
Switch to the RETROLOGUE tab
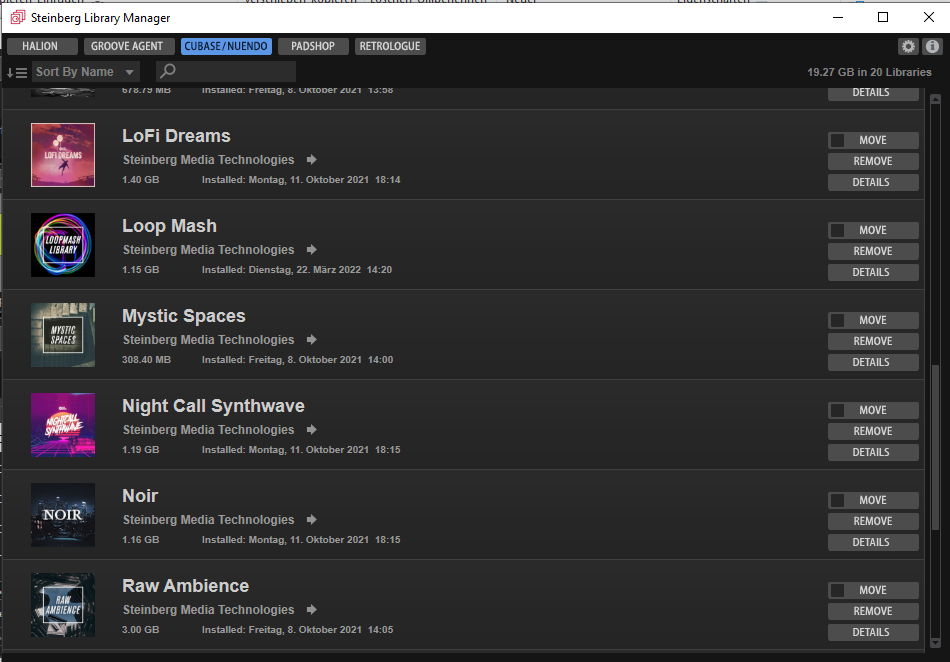click(x=390, y=46)
